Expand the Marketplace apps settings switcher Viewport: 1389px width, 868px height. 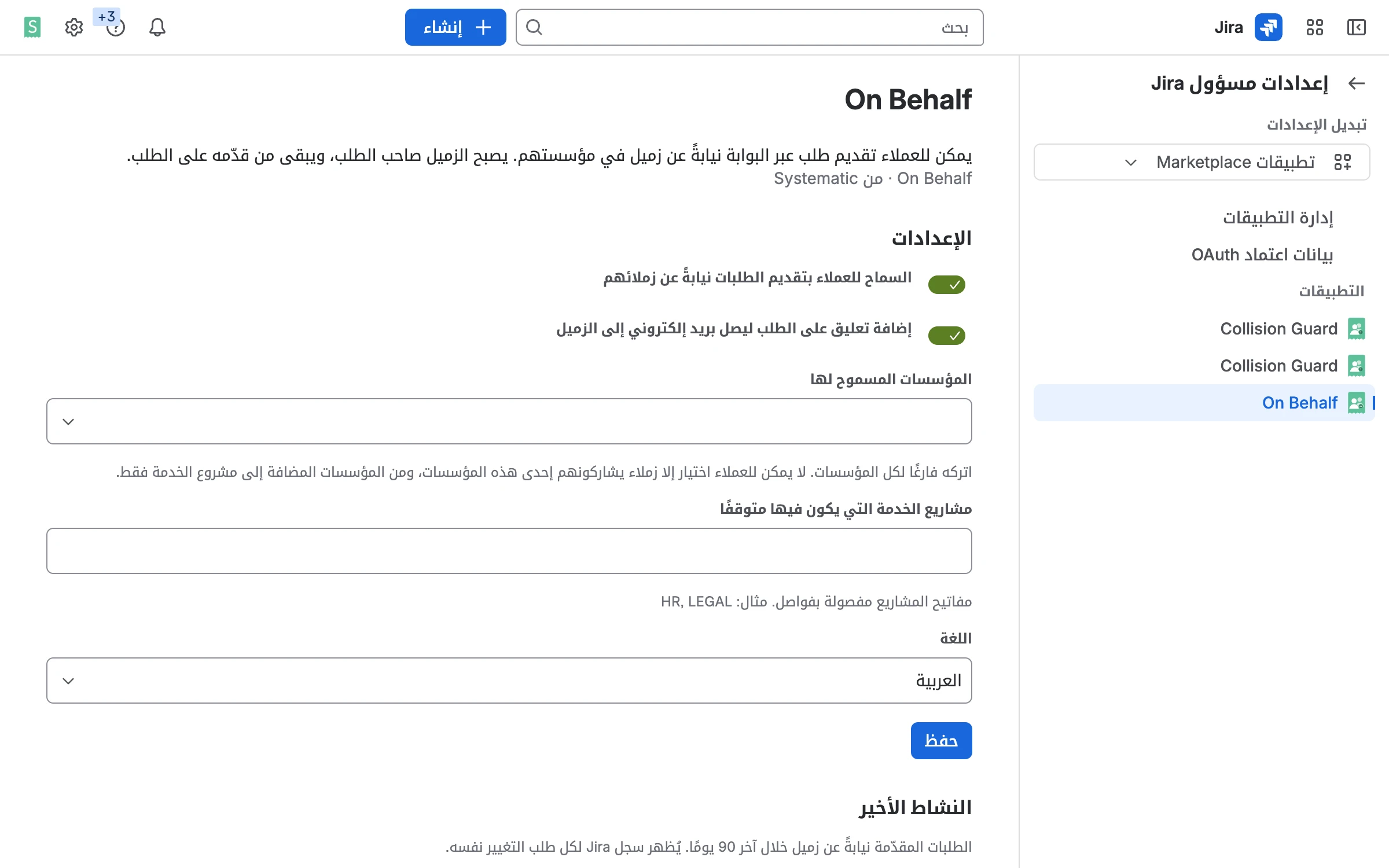click(1201, 162)
